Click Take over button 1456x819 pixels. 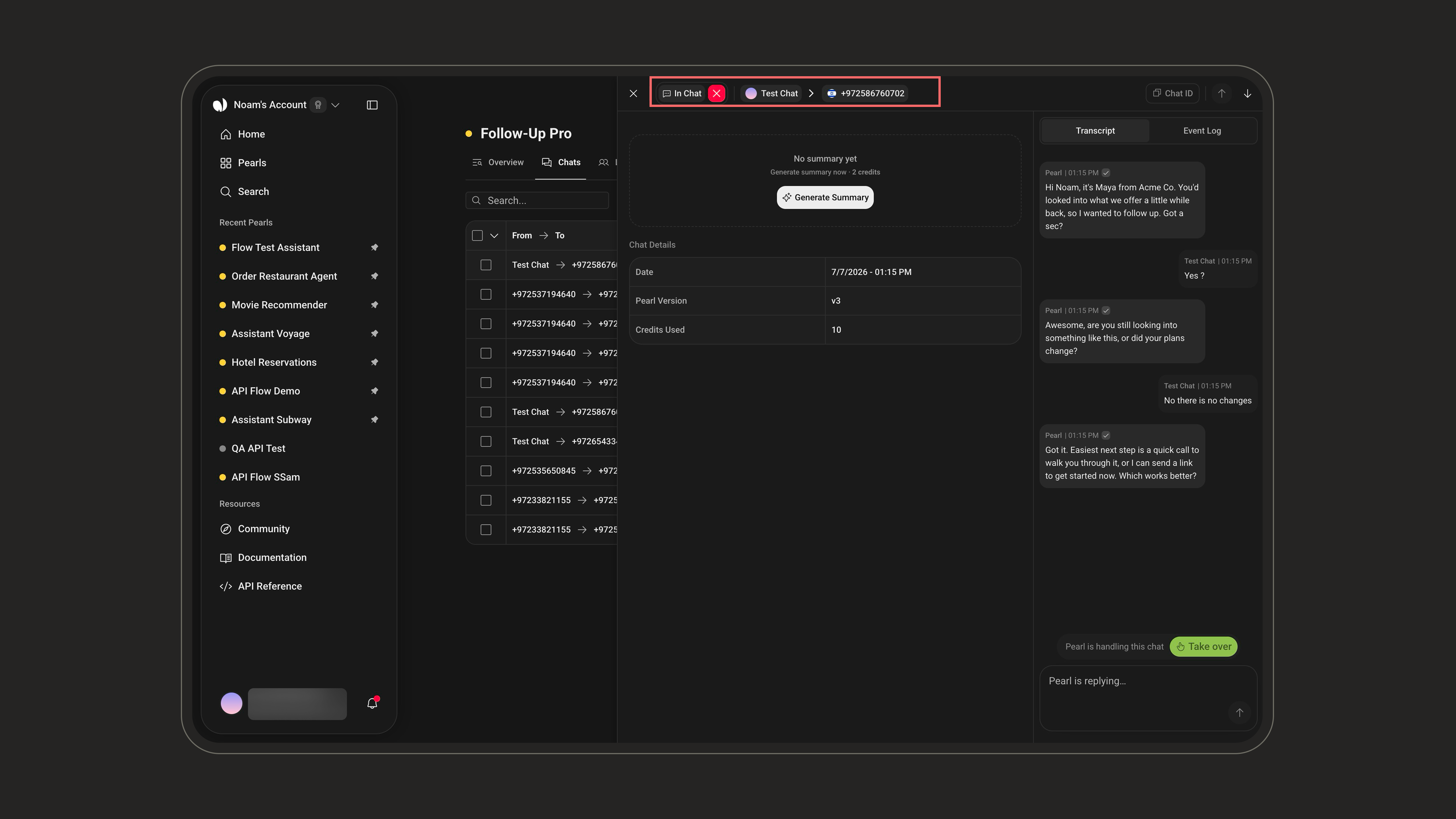tap(1203, 647)
